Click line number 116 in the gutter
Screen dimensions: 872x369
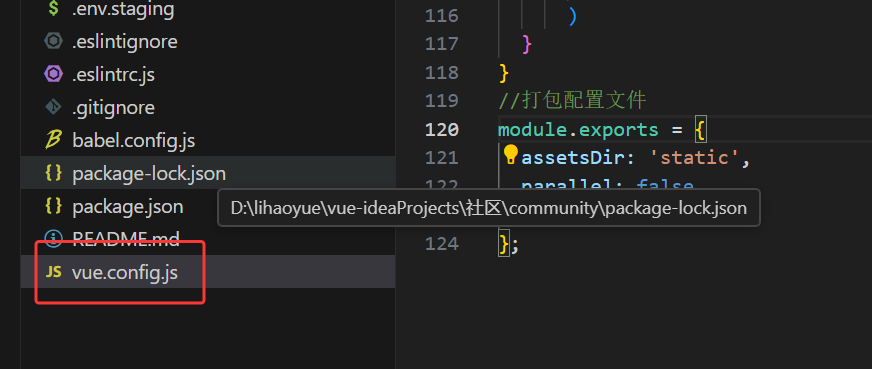click(442, 16)
